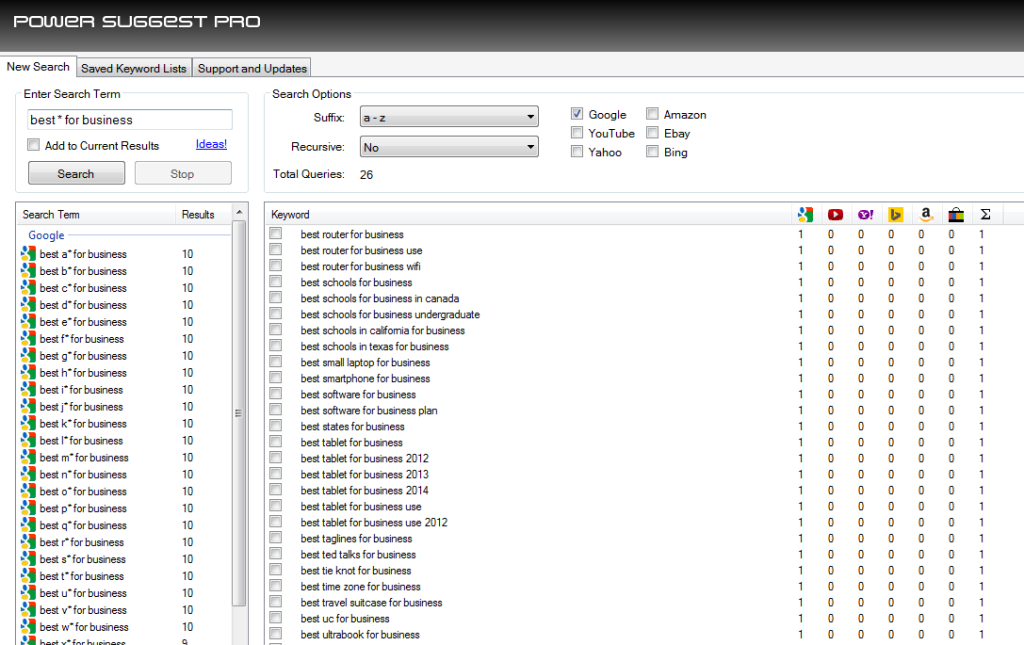Enable the Yahoo search engine checkbox
Screen dimensions: 1024x645
coord(577,151)
